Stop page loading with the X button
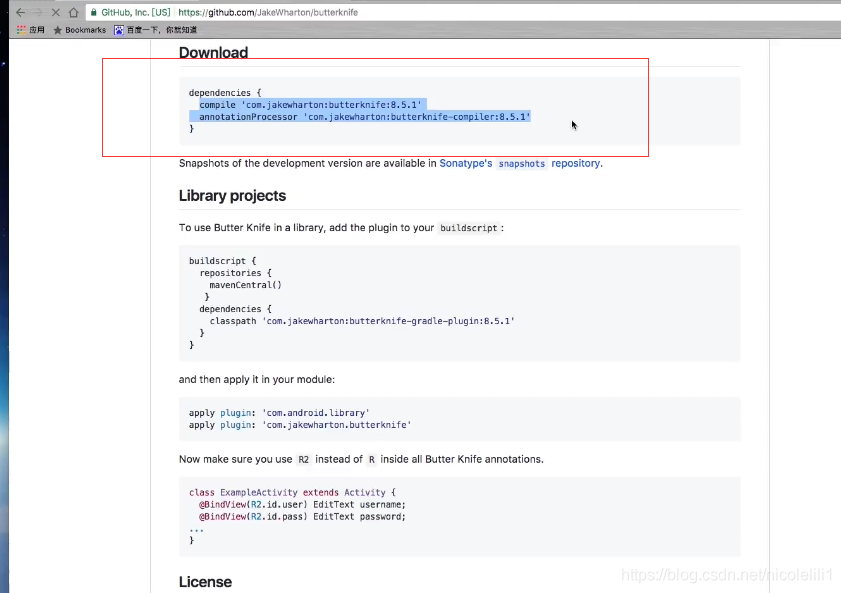841x593 pixels. click(x=55, y=12)
